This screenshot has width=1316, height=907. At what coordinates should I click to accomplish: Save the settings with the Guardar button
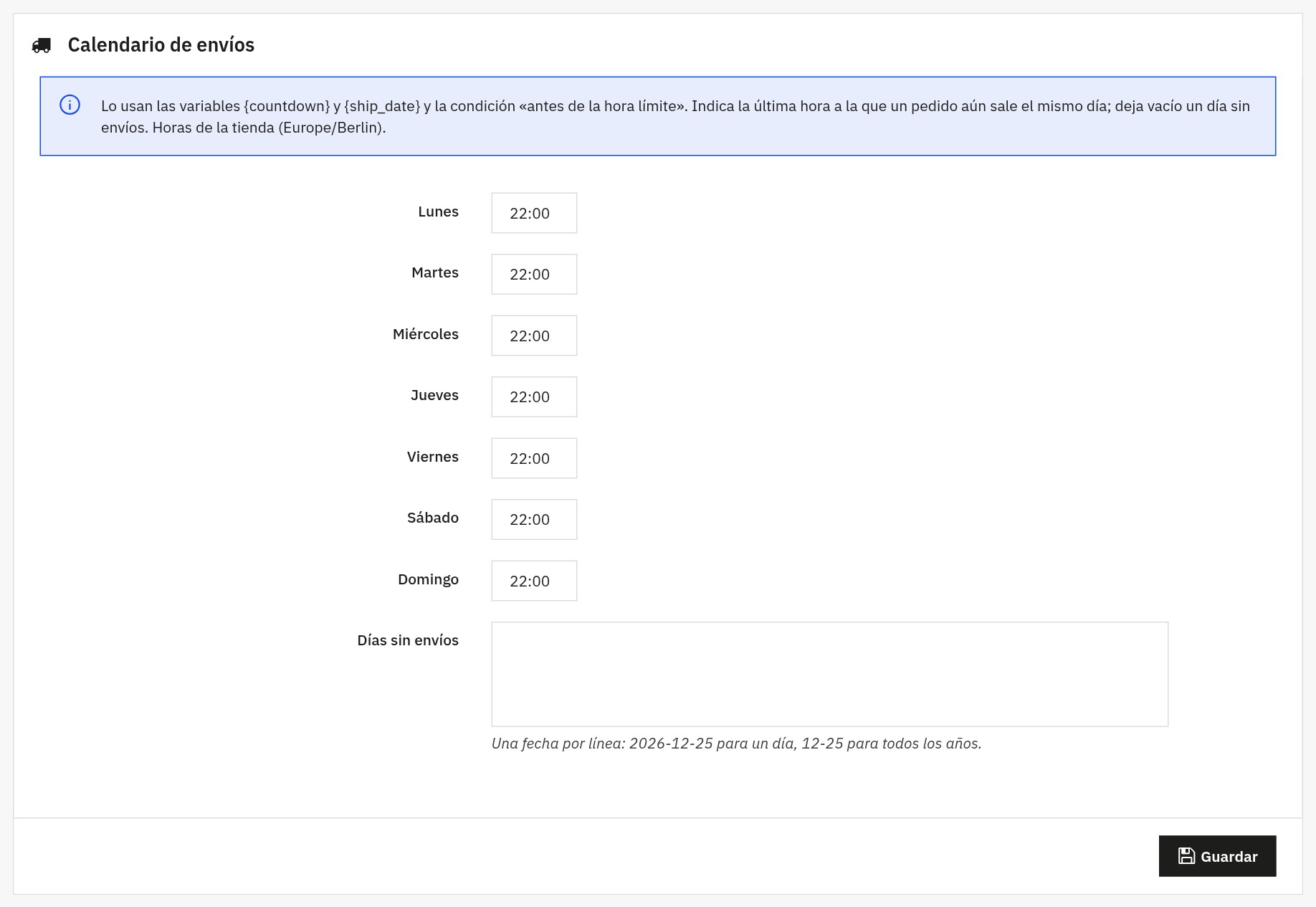1217,856
